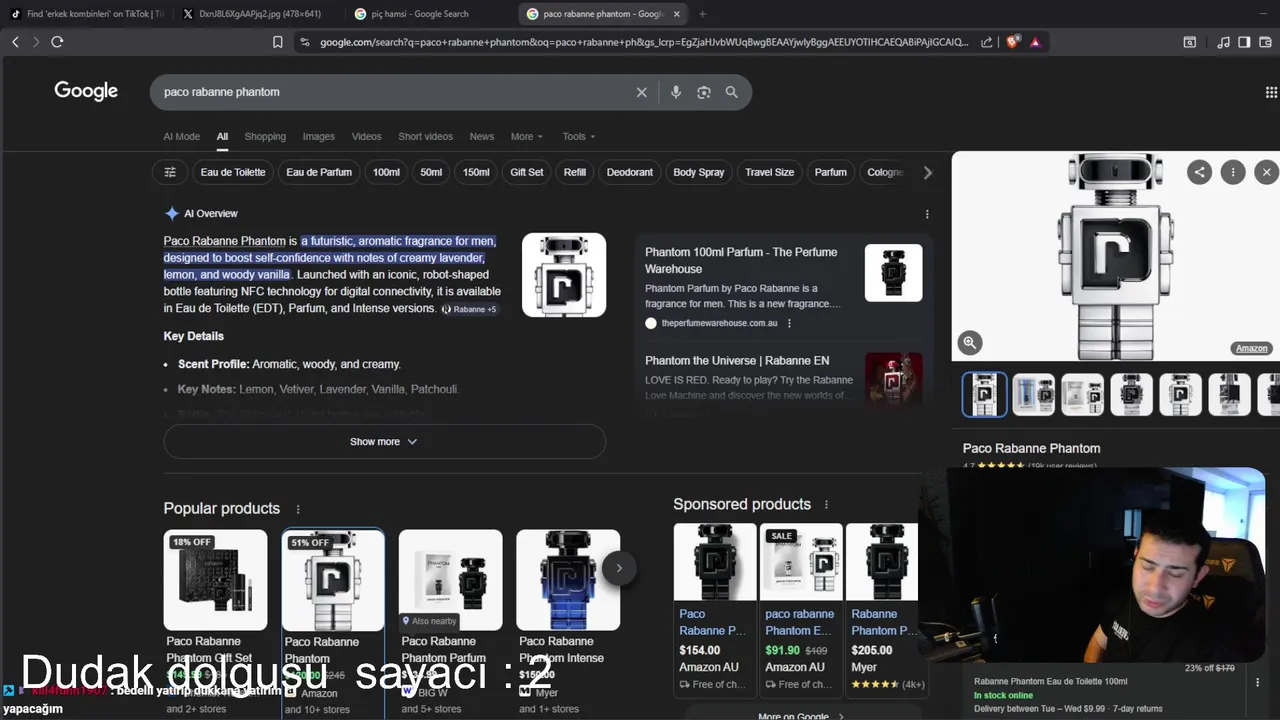Open the search filters slider icon
1280x720 pixels.
click(170, 172)
